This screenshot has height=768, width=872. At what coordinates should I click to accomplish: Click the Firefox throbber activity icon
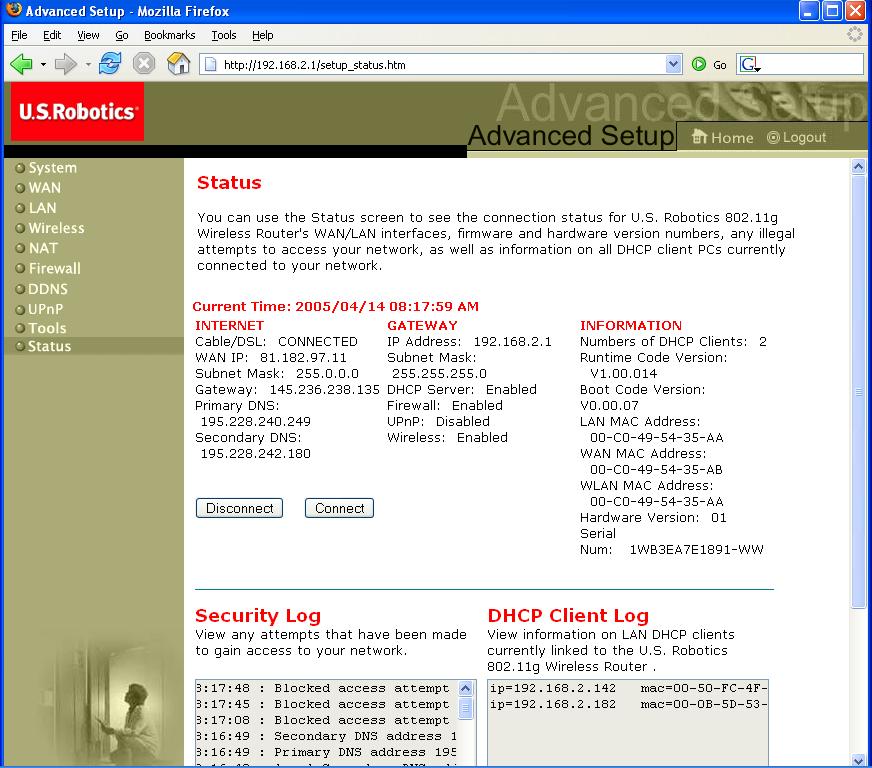click(854, 34)
